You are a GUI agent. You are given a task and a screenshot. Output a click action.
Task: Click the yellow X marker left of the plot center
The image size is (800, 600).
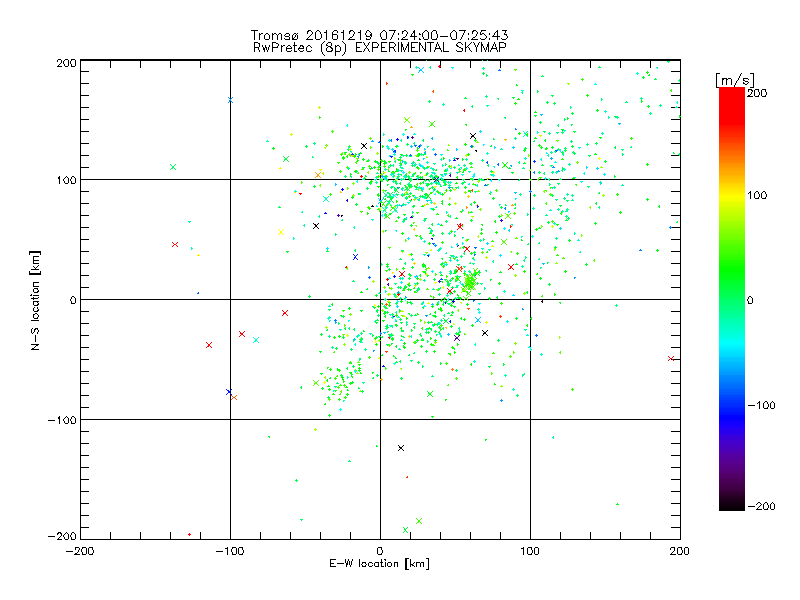pyautogui.click(x=281, y=232)
